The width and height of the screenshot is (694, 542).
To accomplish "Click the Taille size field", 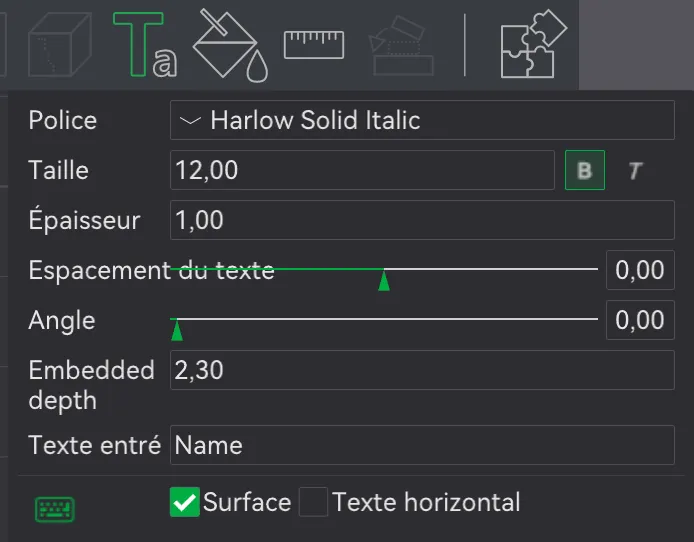I will tap(362, 170).
